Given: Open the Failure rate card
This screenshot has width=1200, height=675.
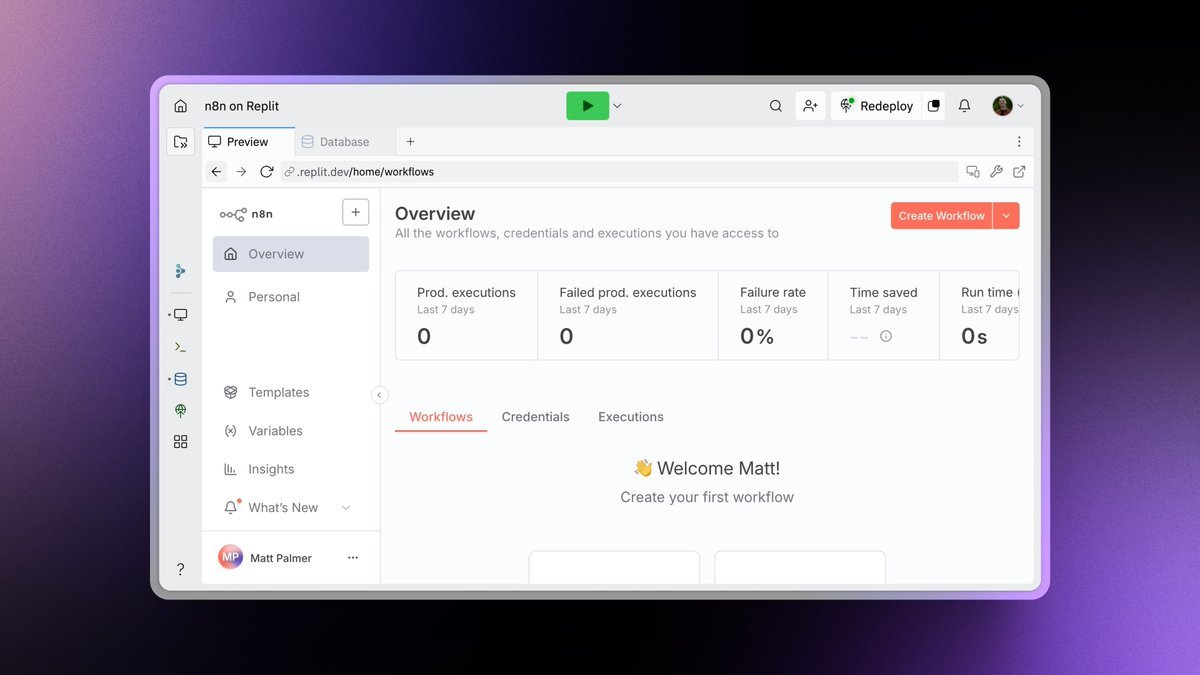Looking at the screenshot, I should point(773,315).
